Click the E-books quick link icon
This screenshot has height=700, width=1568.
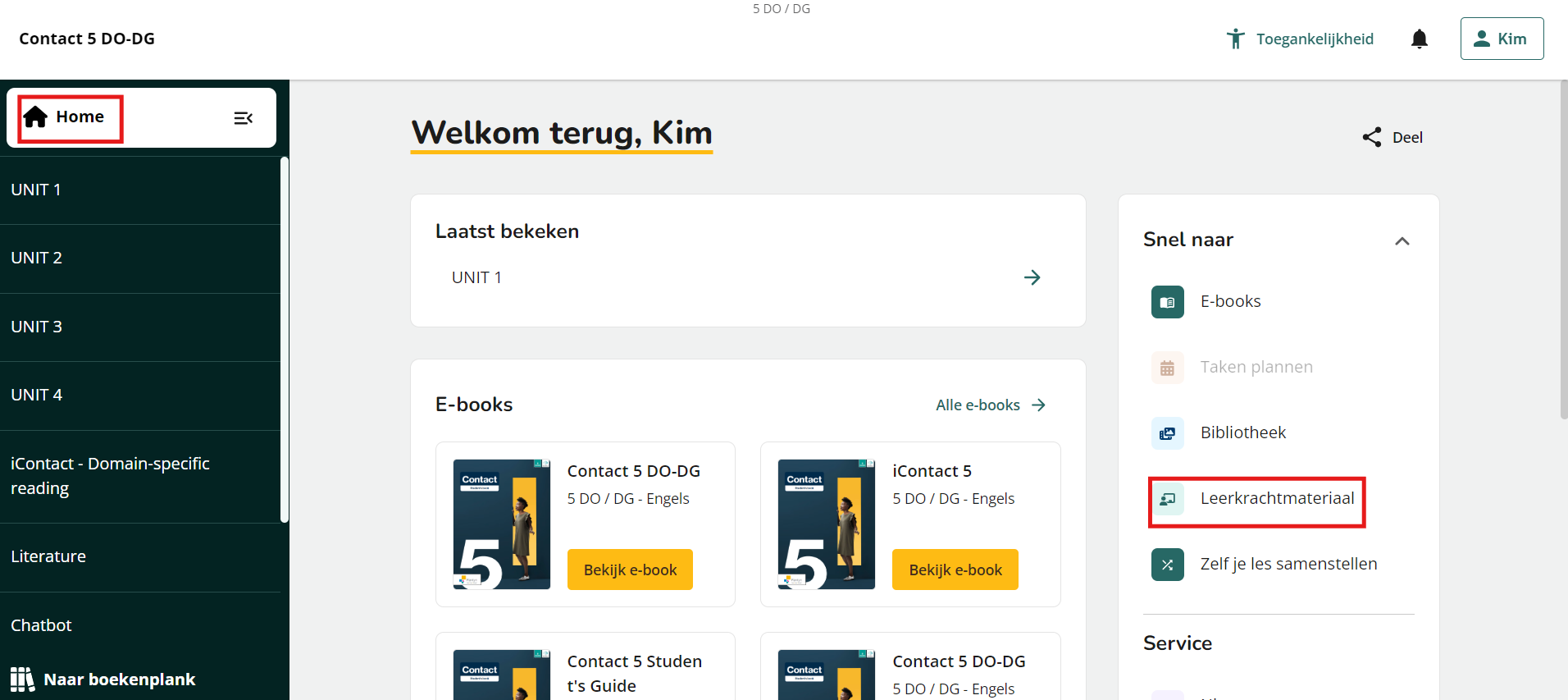point(1168,302)
